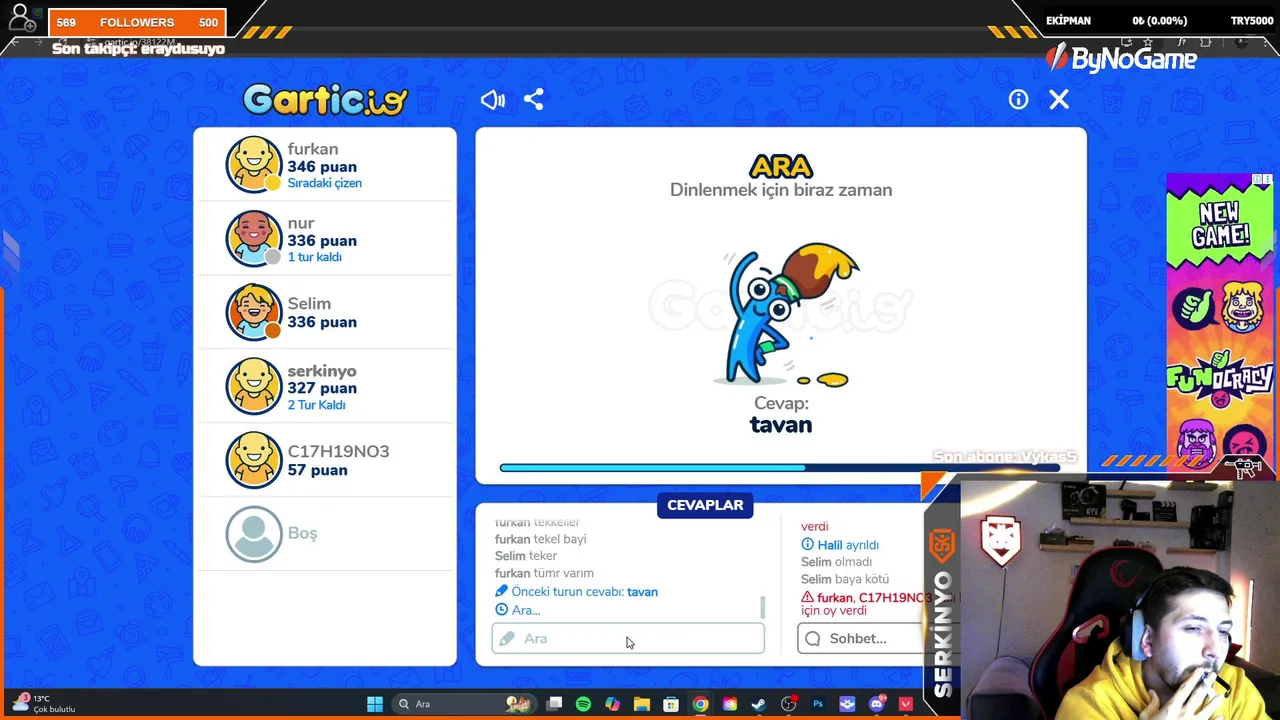1280x720 pixels.
Task: Open File Explorer from the taskbar
Action: 641,704
